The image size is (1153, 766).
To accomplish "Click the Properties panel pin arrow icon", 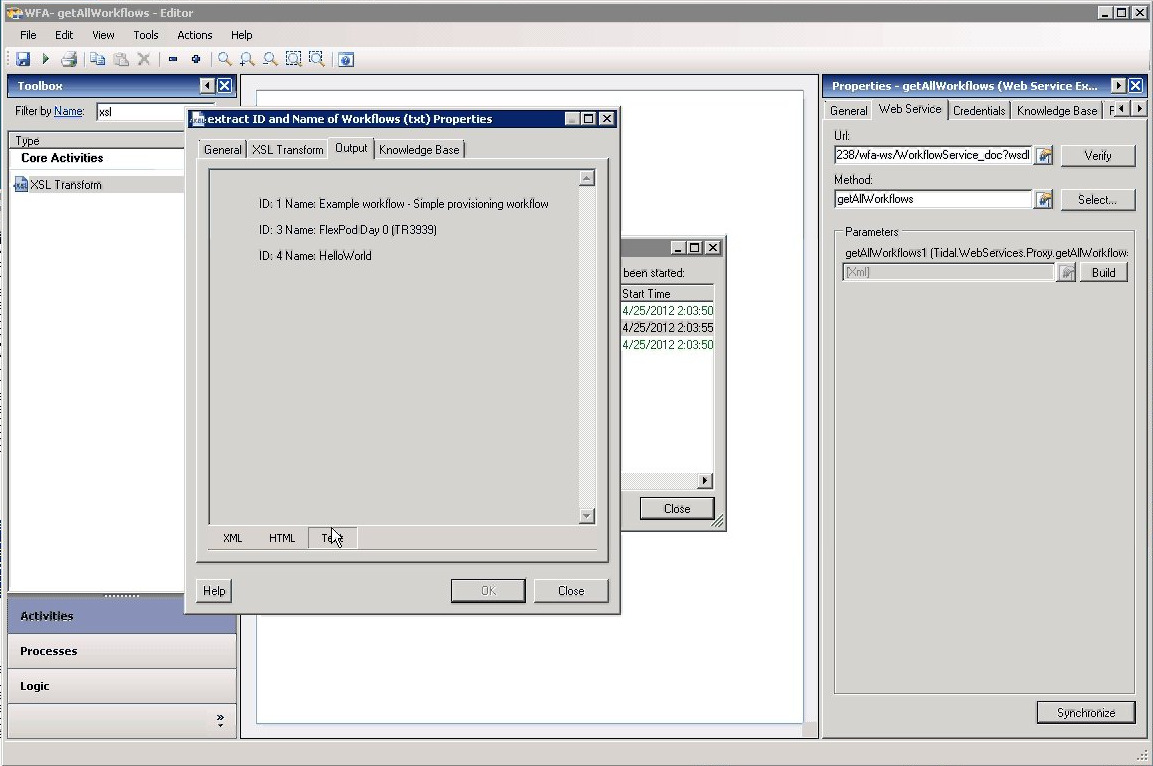I will point(1118,86).
